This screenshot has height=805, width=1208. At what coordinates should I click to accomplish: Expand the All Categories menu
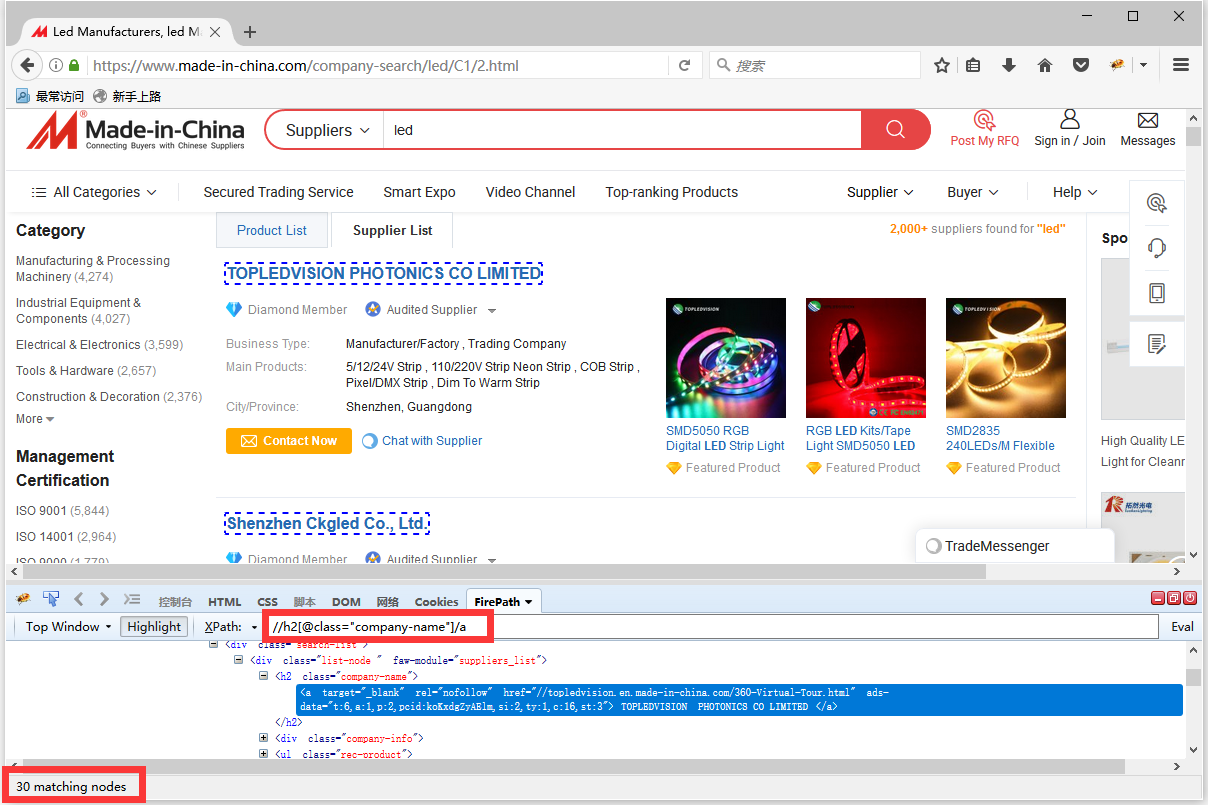pos(94,192)
